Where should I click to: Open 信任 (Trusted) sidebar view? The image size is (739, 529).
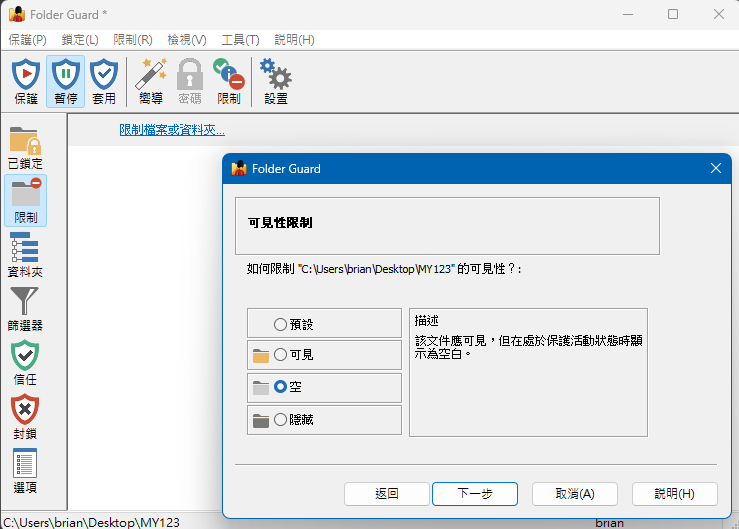26,363
